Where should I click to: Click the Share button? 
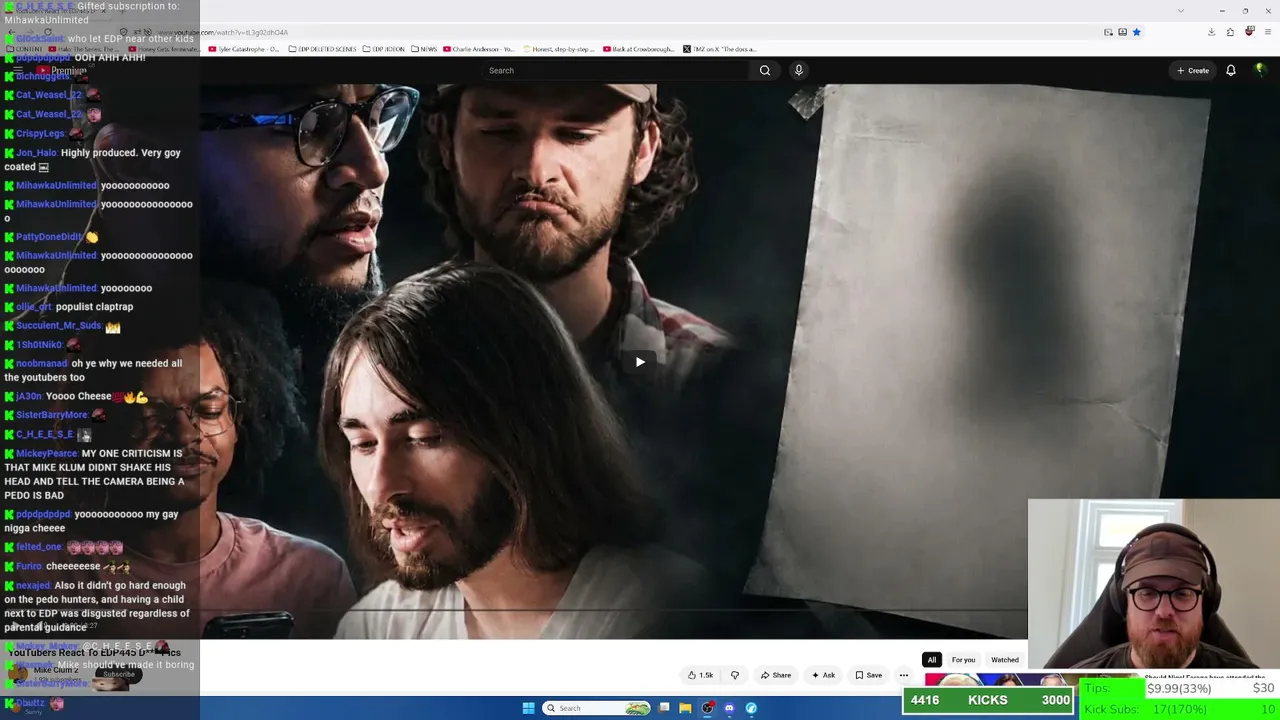775,675
